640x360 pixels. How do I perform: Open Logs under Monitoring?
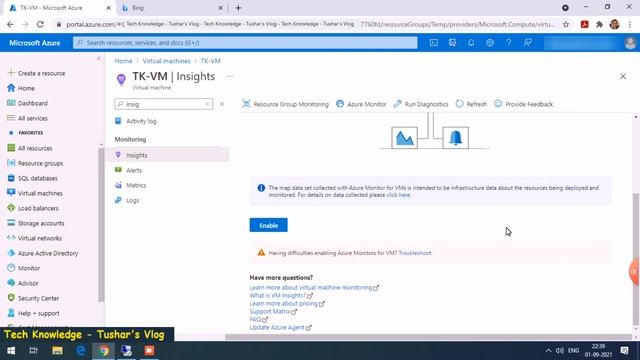tap(127, 200)
